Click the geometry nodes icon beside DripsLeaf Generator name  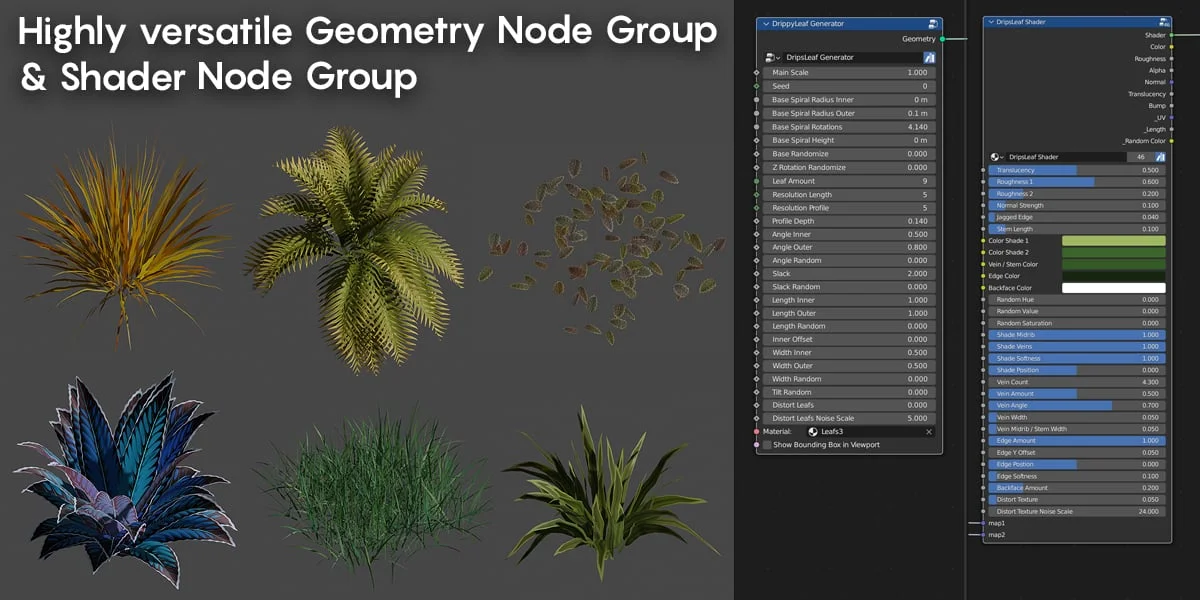point(770,58)
